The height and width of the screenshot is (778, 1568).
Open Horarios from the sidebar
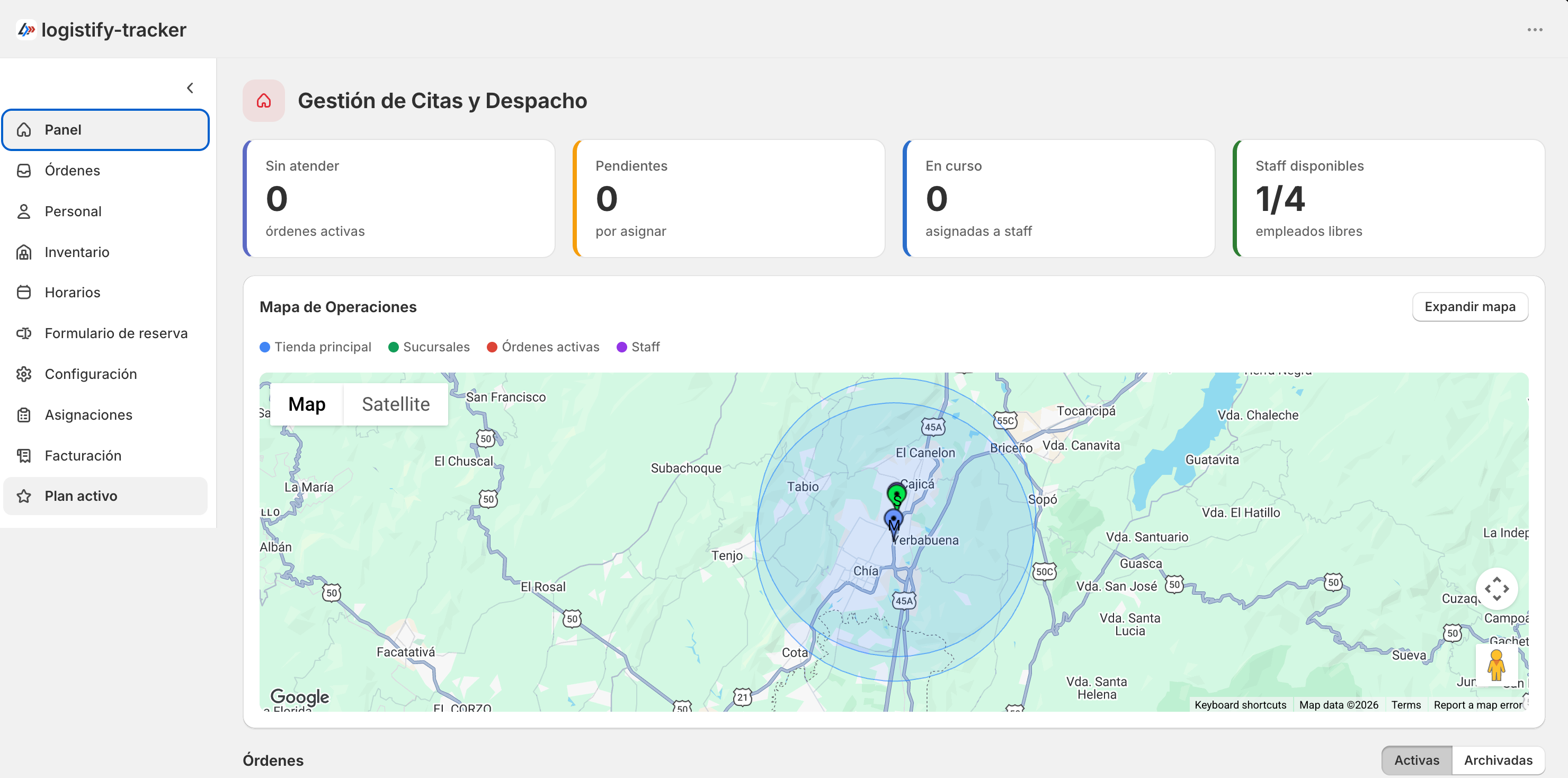click(x=105, y=292)
